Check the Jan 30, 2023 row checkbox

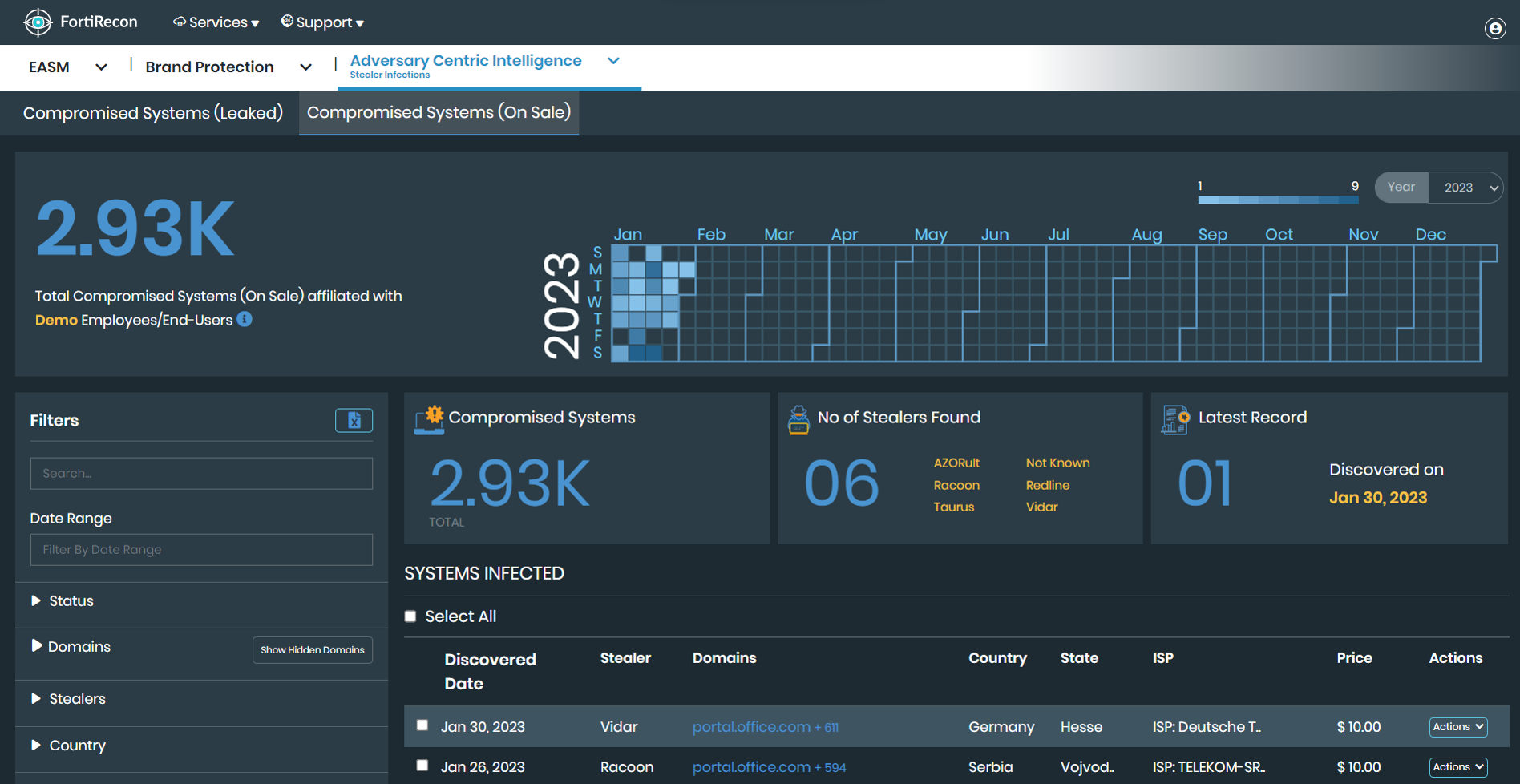[x=422, y=725]
